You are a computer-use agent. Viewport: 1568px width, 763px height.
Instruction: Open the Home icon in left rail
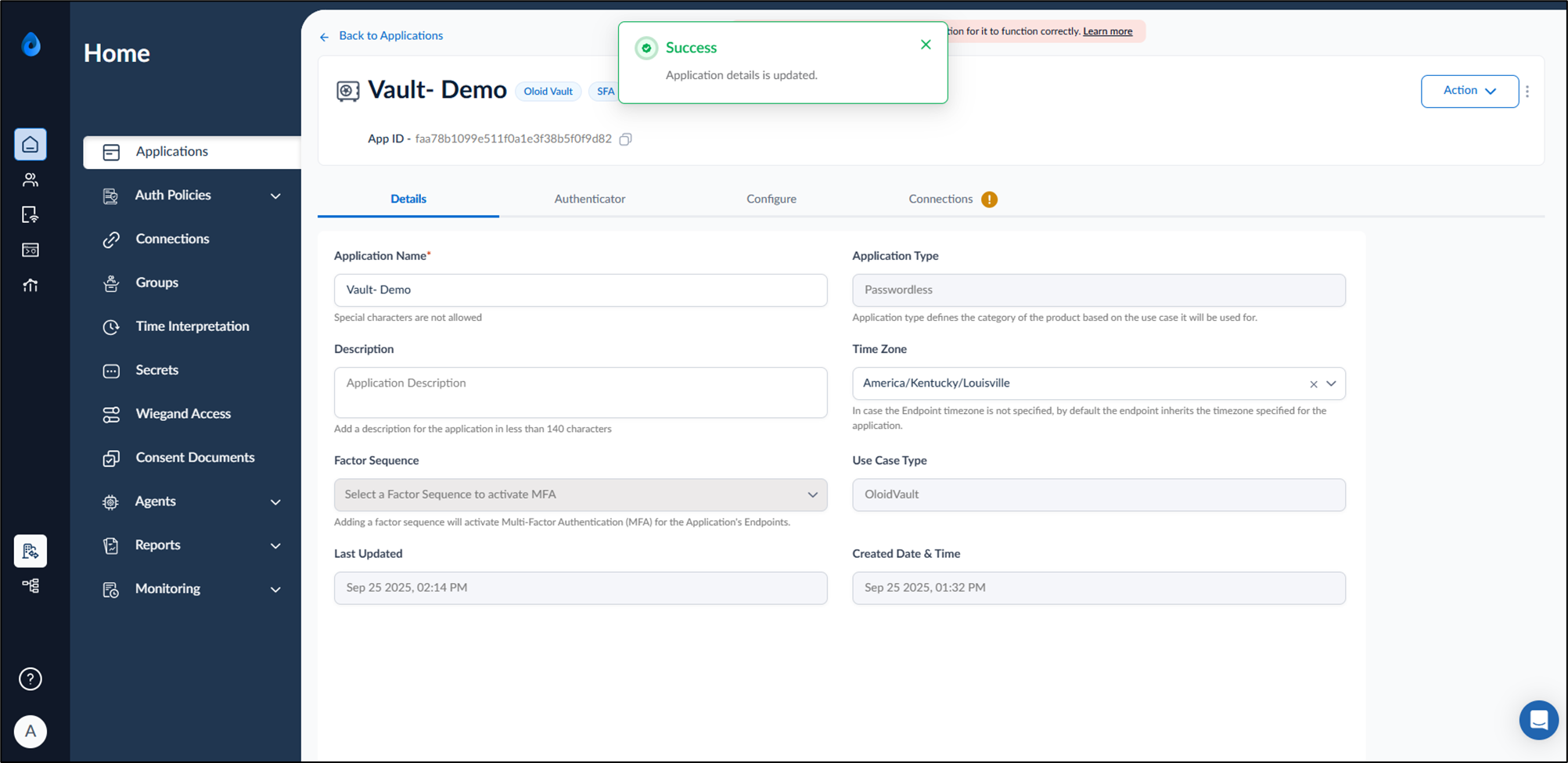click(x=31, y=145)
